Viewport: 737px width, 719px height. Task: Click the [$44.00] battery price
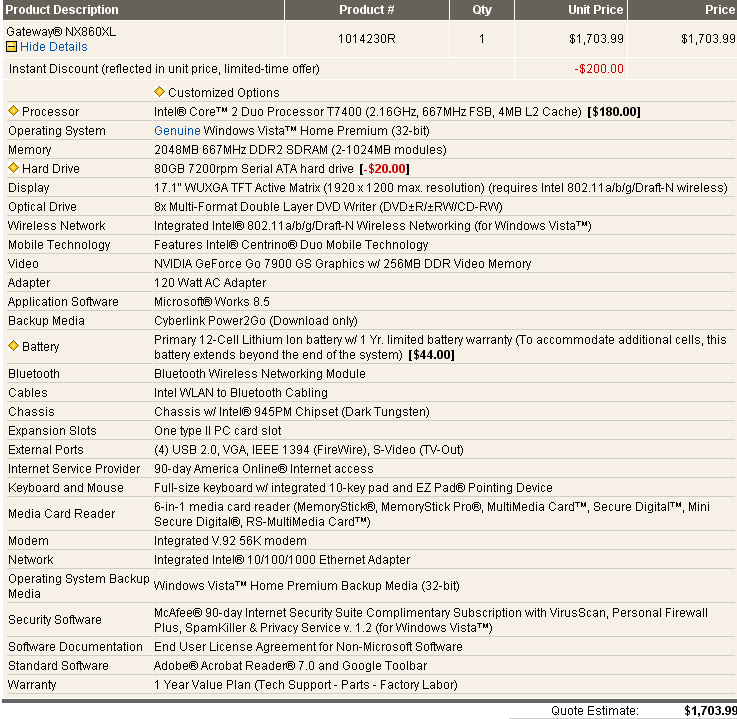[x=431, y=355]
